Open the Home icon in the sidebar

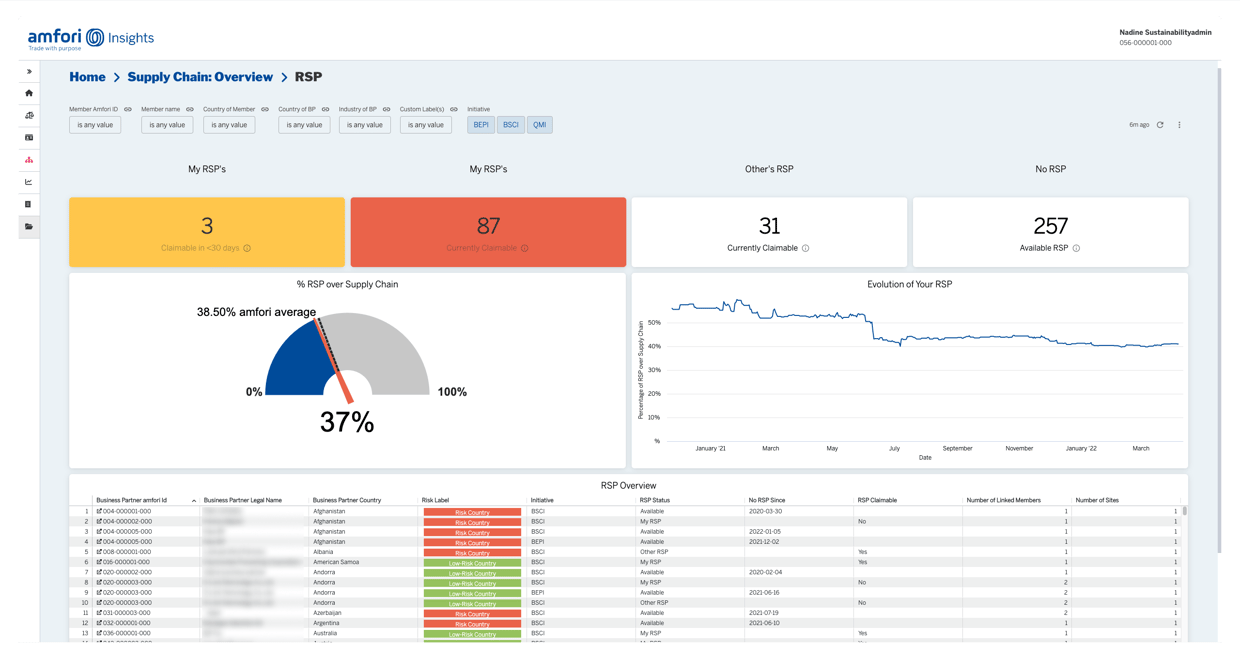click(29, 91)
